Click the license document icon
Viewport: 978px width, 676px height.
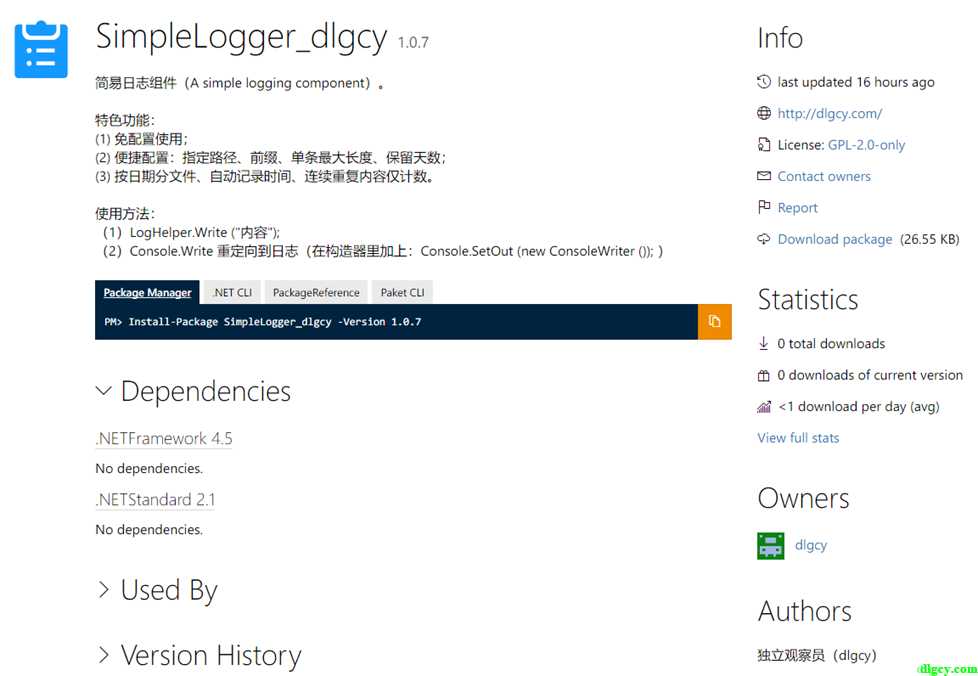(x=763, y=145)
